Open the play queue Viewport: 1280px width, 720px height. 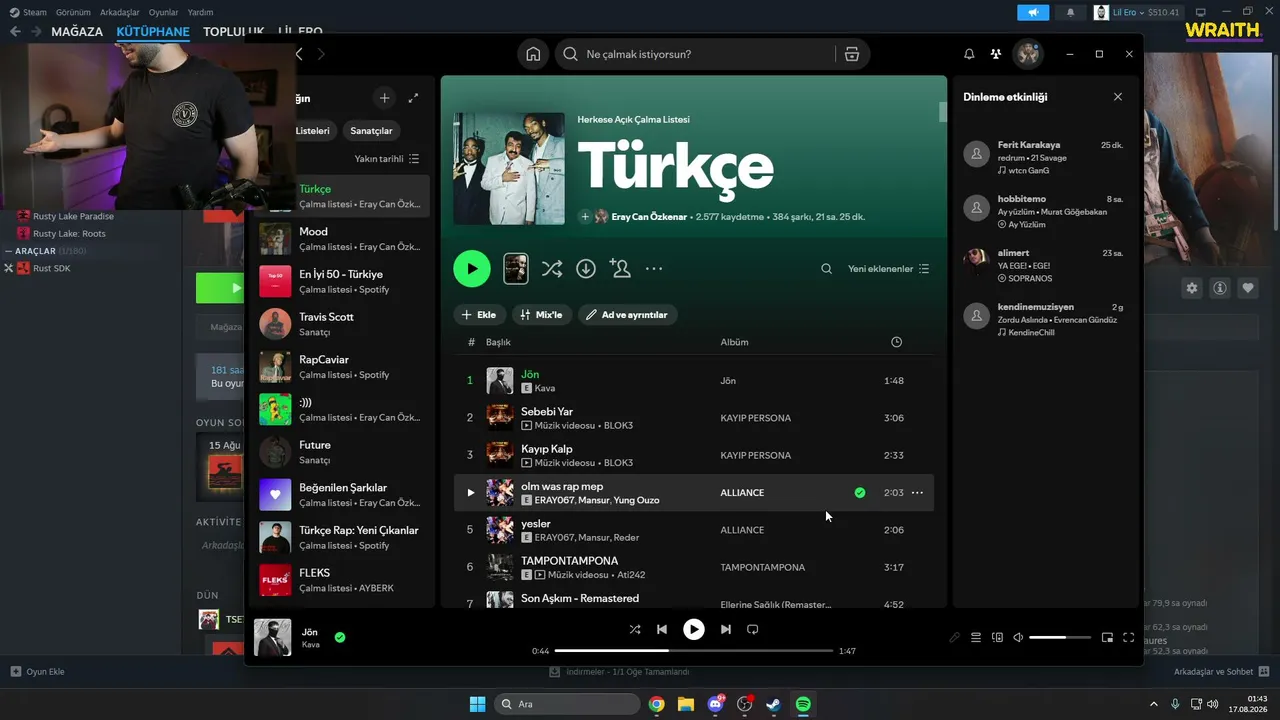point(976,637)
